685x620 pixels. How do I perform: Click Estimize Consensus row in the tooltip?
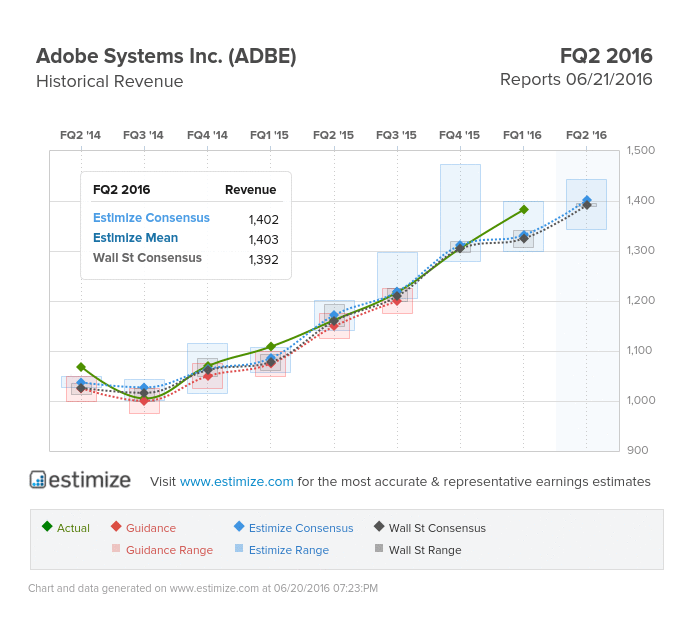pos(186,218)
